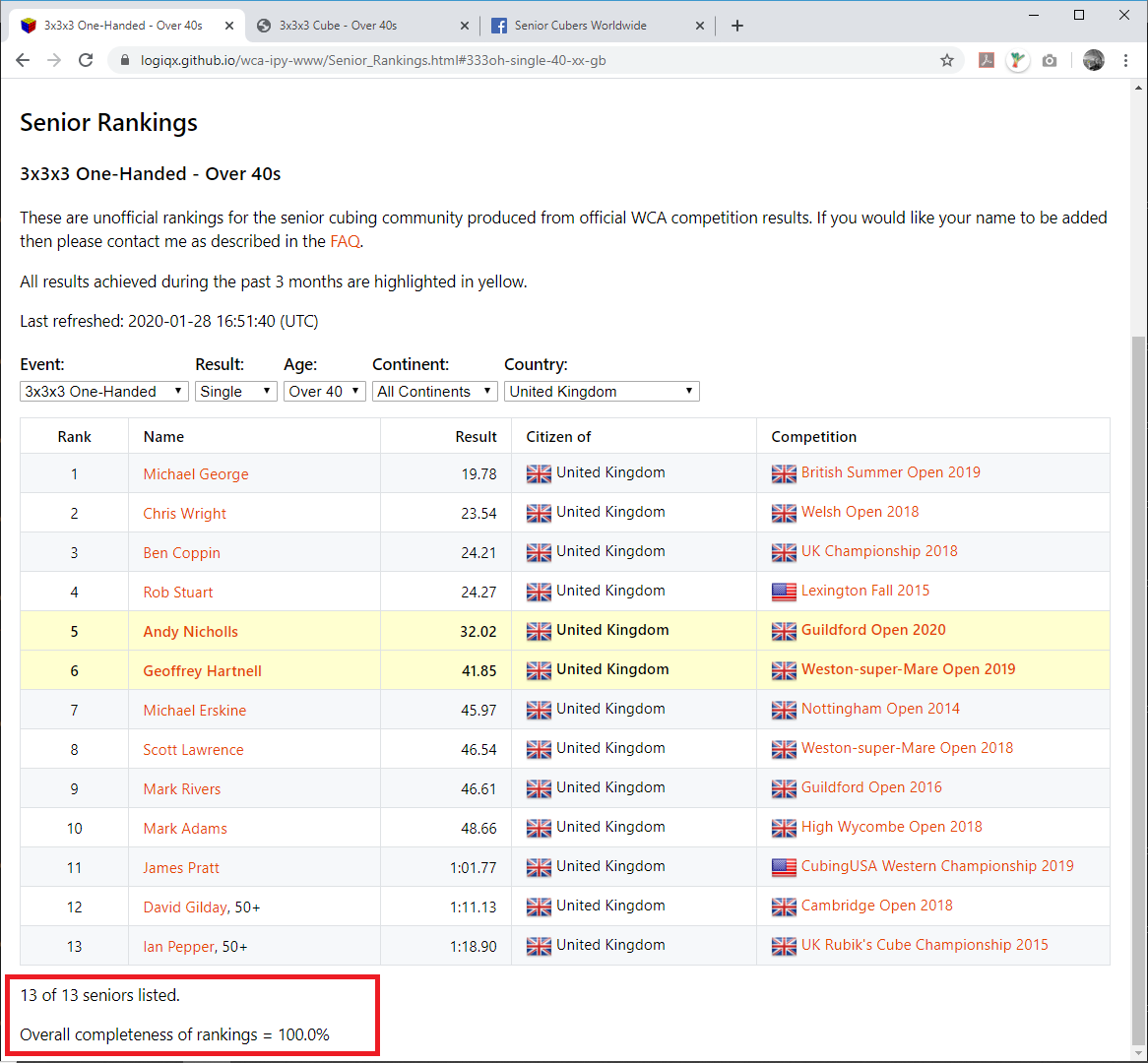This screenshot has height=1063, width=1148.
Task: Click the browser back arrow
Action: pyautogui.click(x=23, y=60)
